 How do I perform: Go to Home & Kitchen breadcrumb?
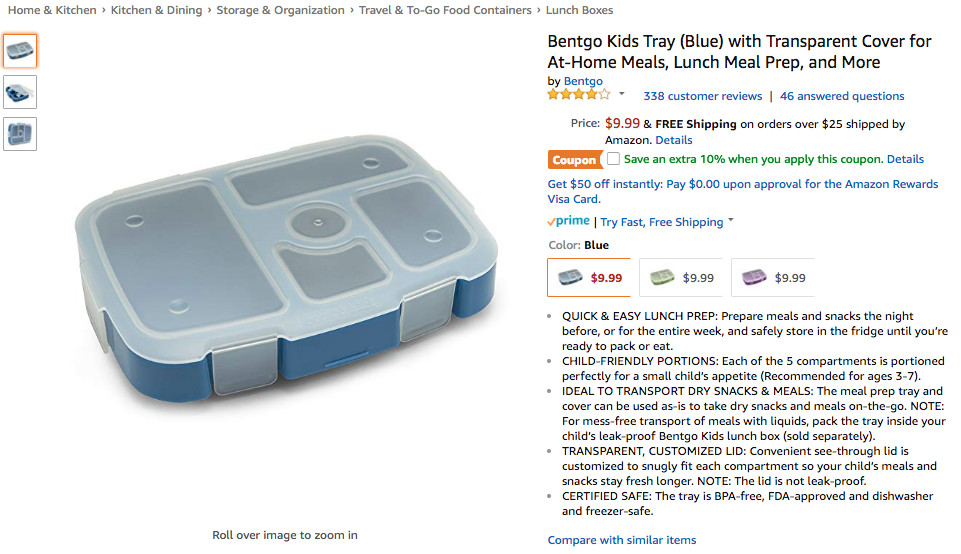pos(52,10)
